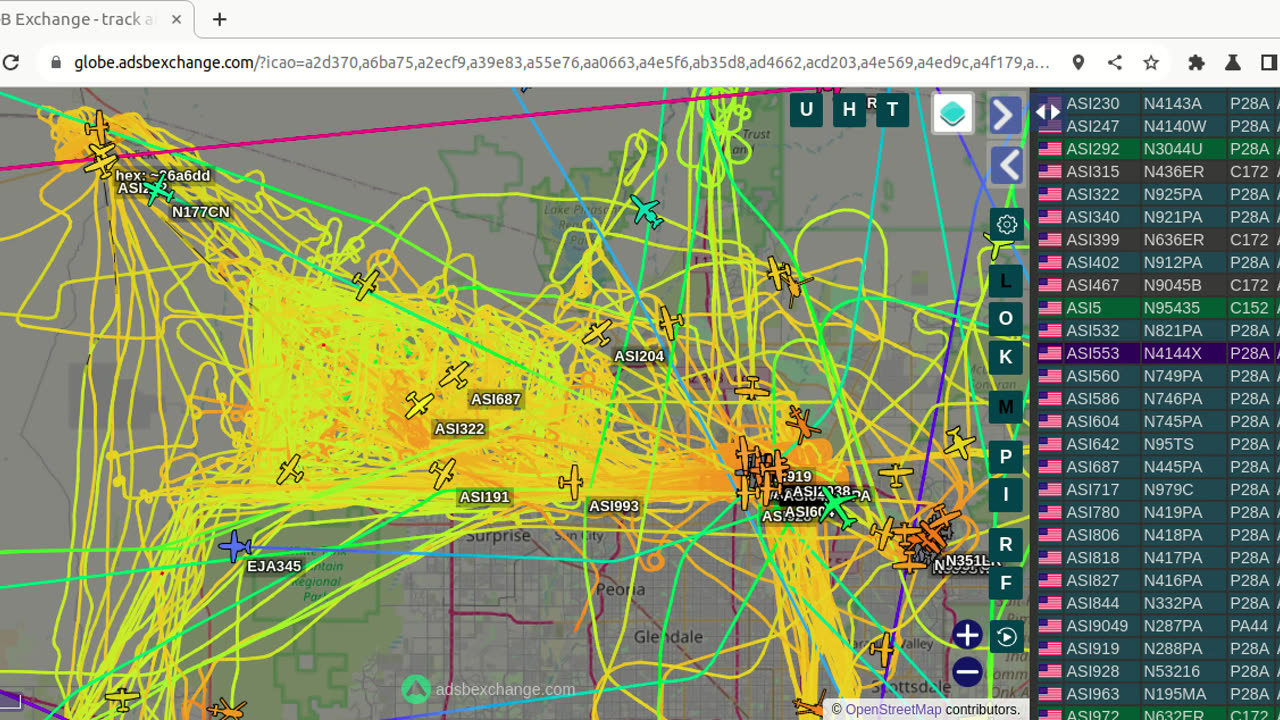Viewport: 1280px width, 720px height.
Task: Toggle the M map option button
Action: pos(1006,407)
